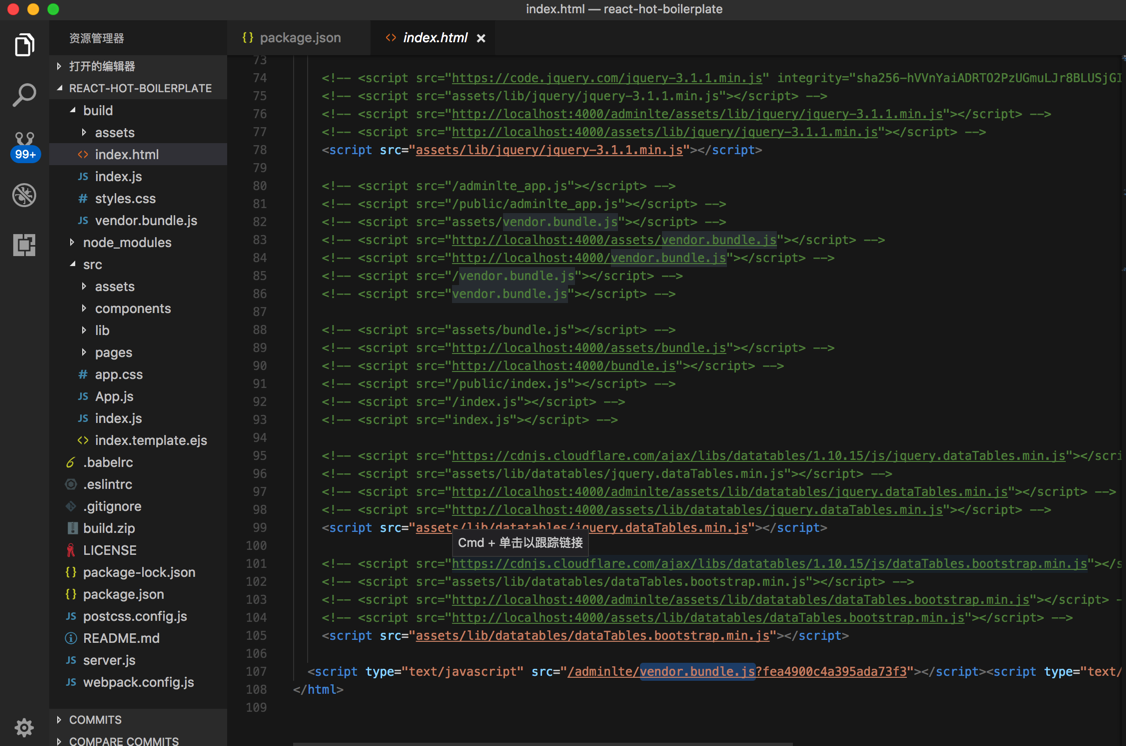Open README.md from the explorer
1126x746 pixels.
click(x=121, y=639)
